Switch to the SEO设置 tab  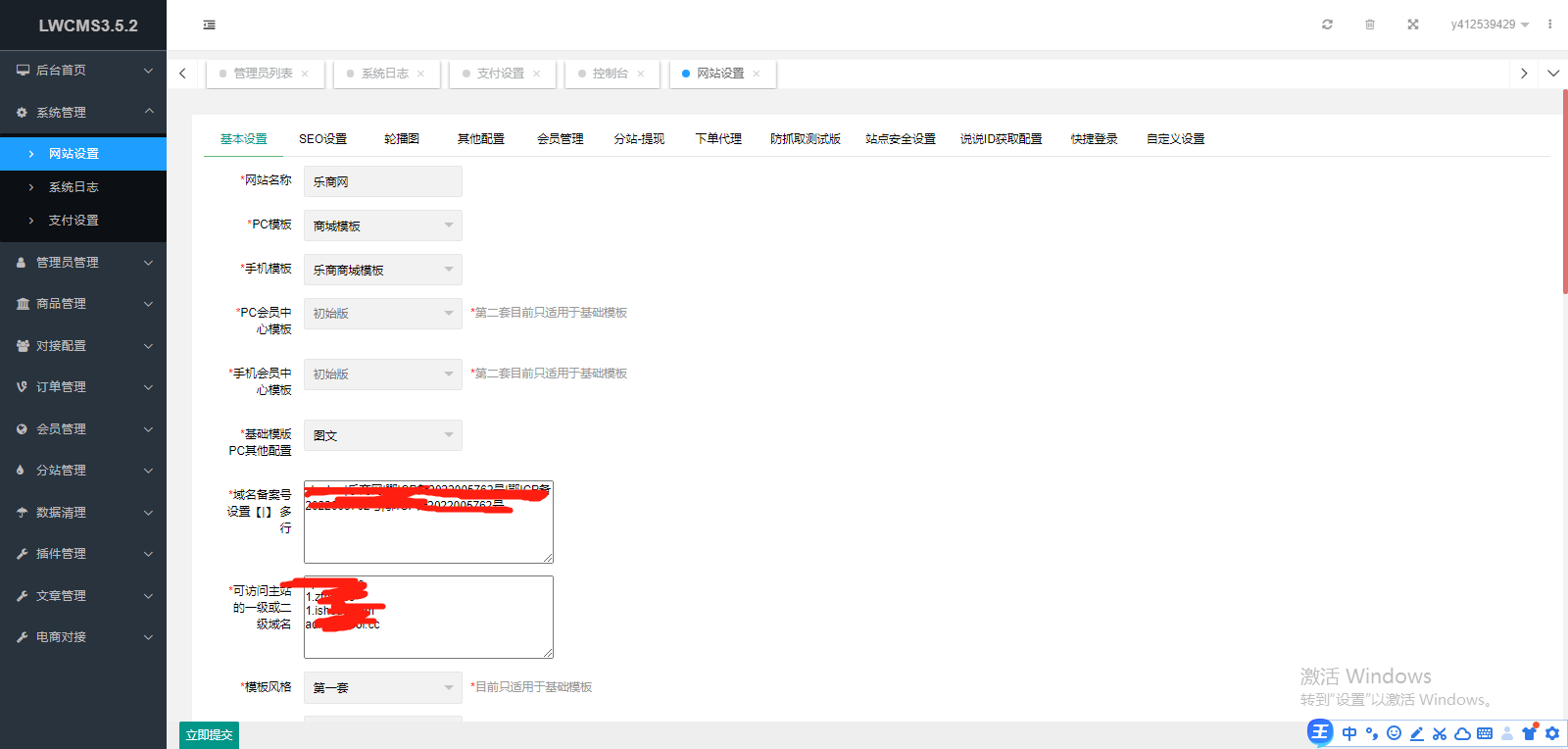(x=322, y=139)
